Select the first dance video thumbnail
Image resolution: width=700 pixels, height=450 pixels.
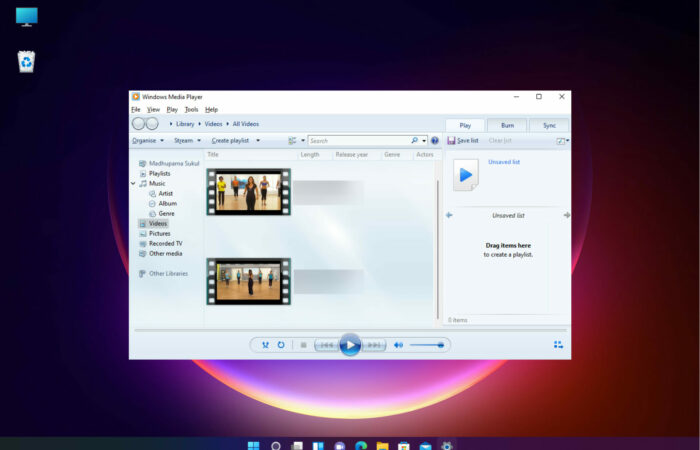[249, 192]
